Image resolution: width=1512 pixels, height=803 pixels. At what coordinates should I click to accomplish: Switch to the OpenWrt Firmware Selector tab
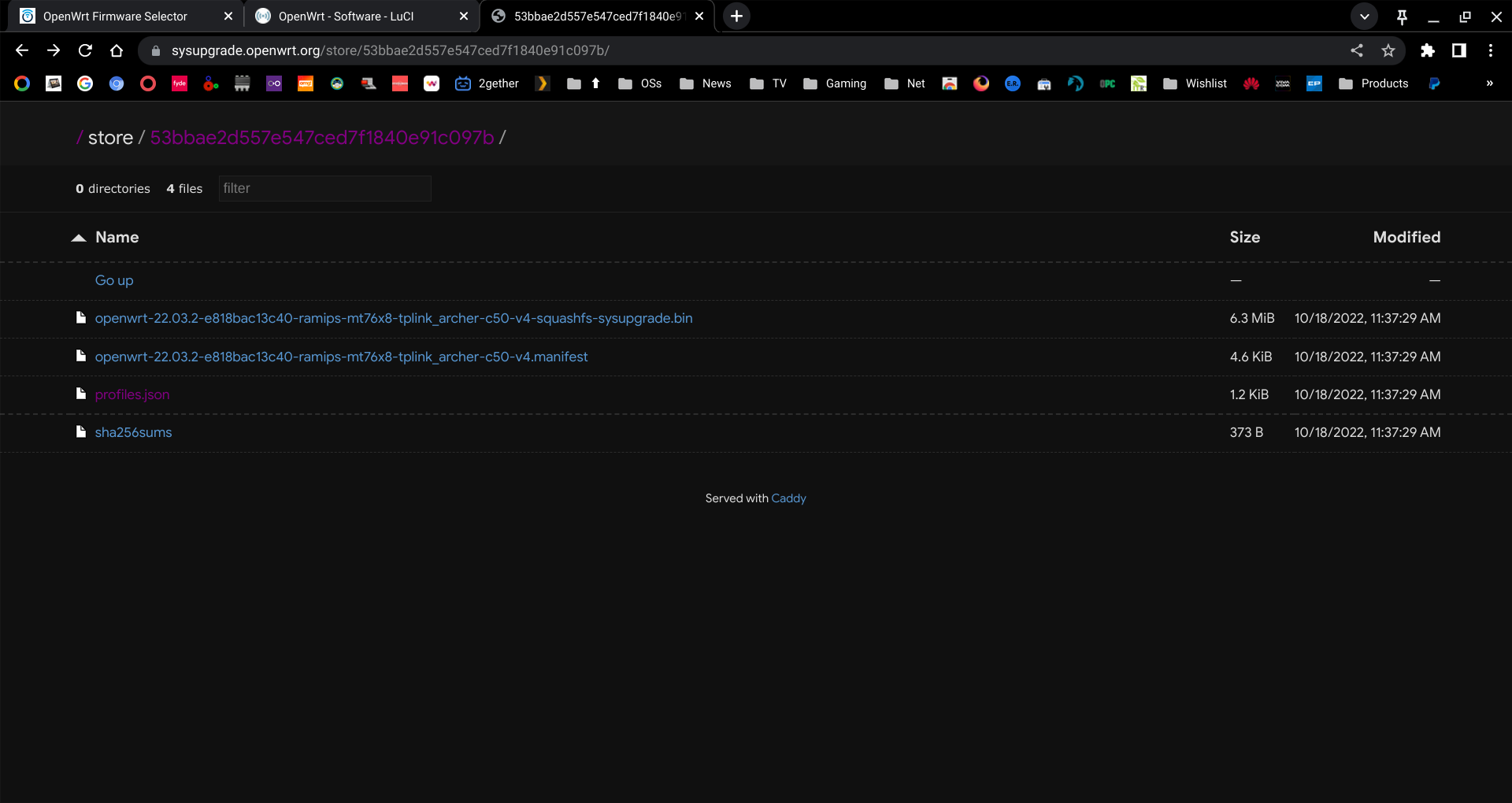117,16
